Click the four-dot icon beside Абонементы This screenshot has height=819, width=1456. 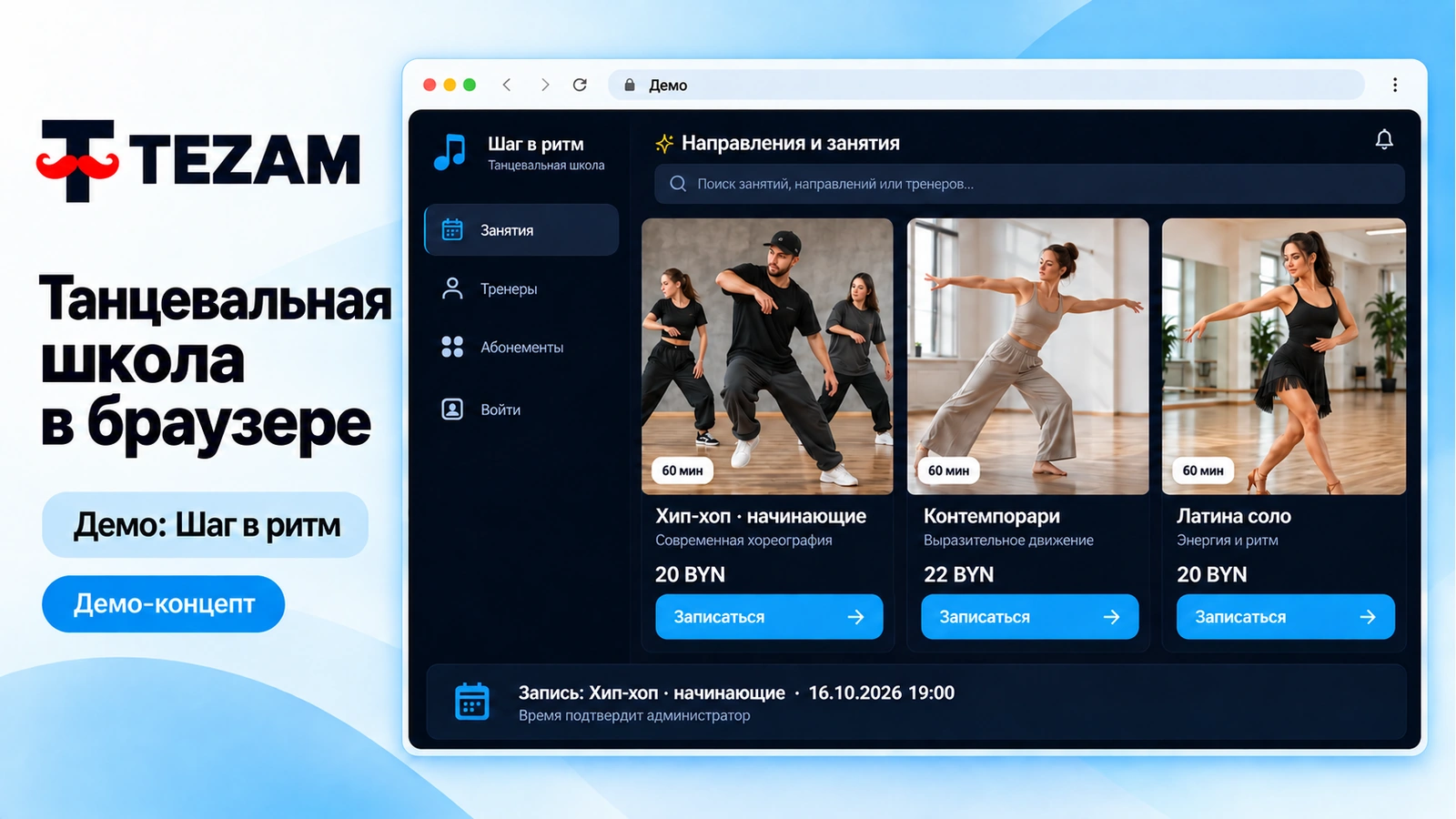(452, 347)
